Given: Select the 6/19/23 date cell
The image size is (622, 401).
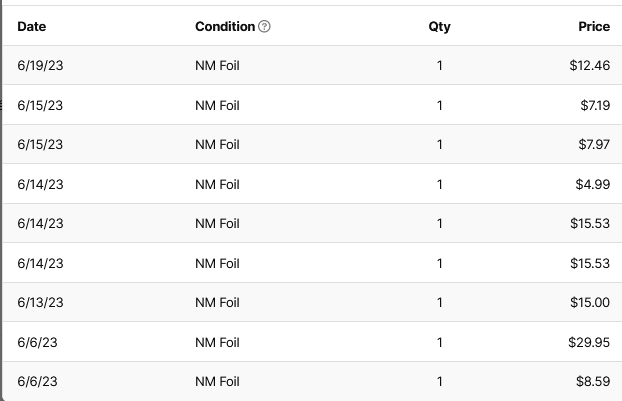Looking at the screenshot, I should tap(40, 66).
